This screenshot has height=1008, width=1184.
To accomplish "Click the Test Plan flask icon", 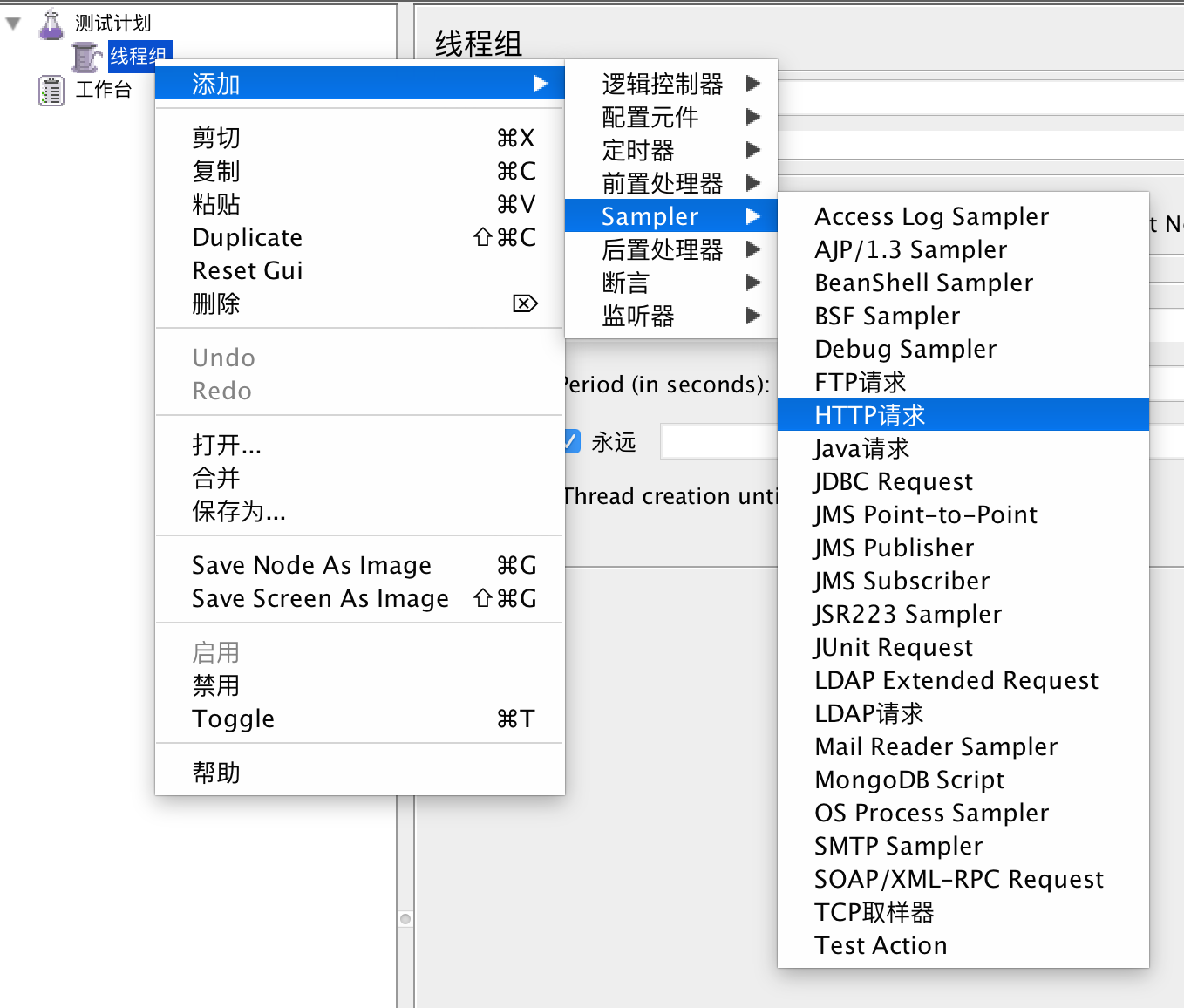I will pyautogui.click(x=51, y=24).
